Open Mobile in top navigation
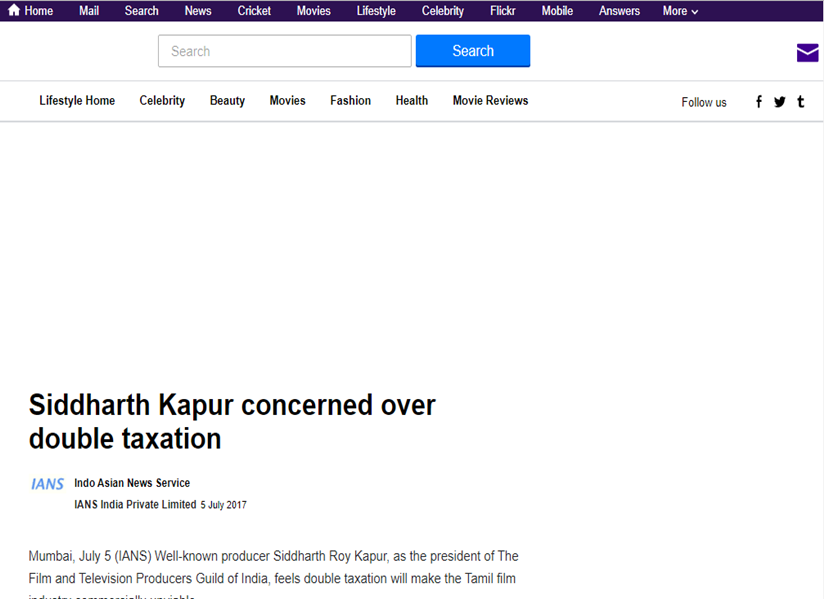824x599 pixels. (557, 11)
